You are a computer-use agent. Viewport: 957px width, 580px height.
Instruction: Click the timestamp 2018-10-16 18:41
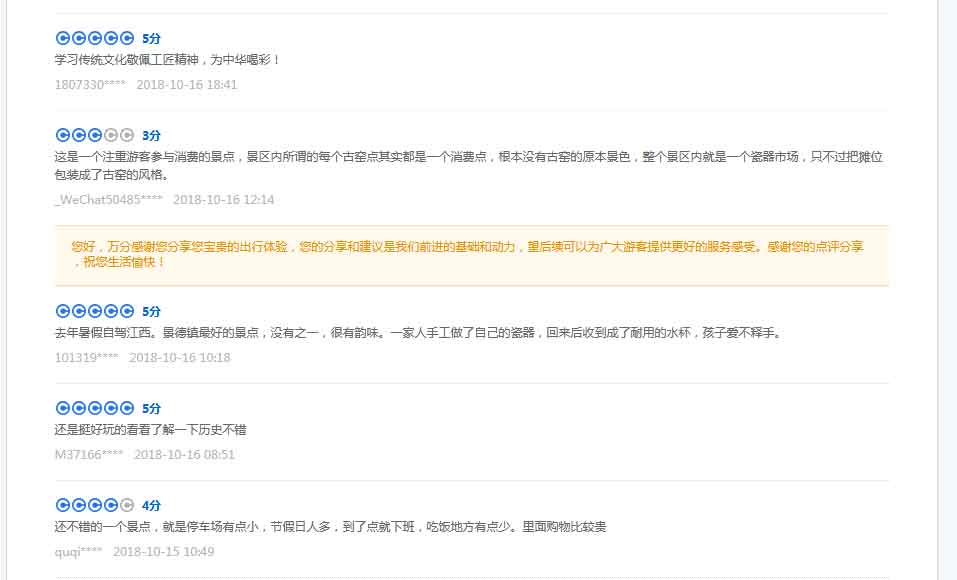tap(187, 85)
